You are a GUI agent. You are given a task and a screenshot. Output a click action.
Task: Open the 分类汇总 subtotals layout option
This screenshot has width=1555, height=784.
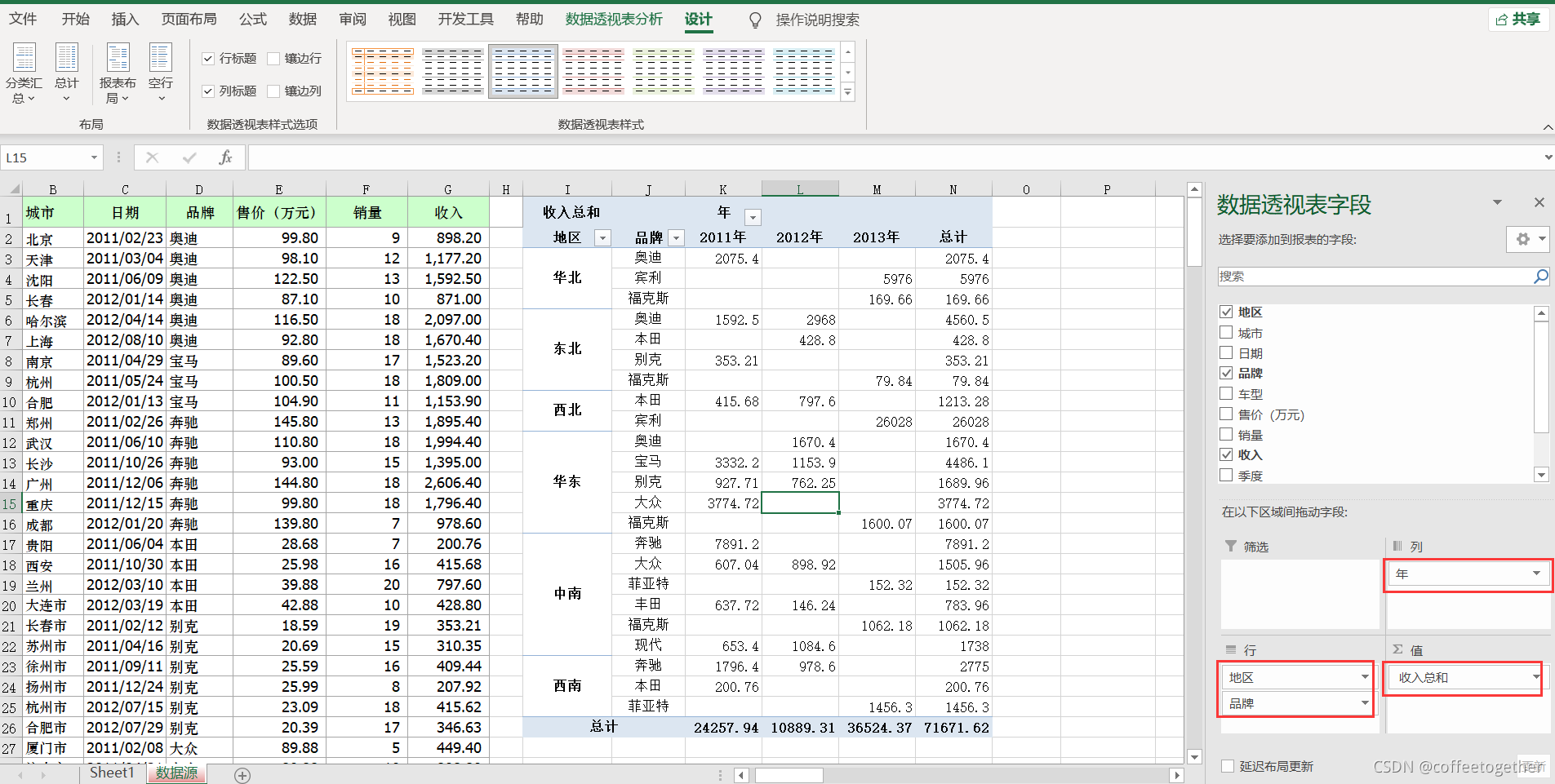pyautogui.click(x=24, y=73)
